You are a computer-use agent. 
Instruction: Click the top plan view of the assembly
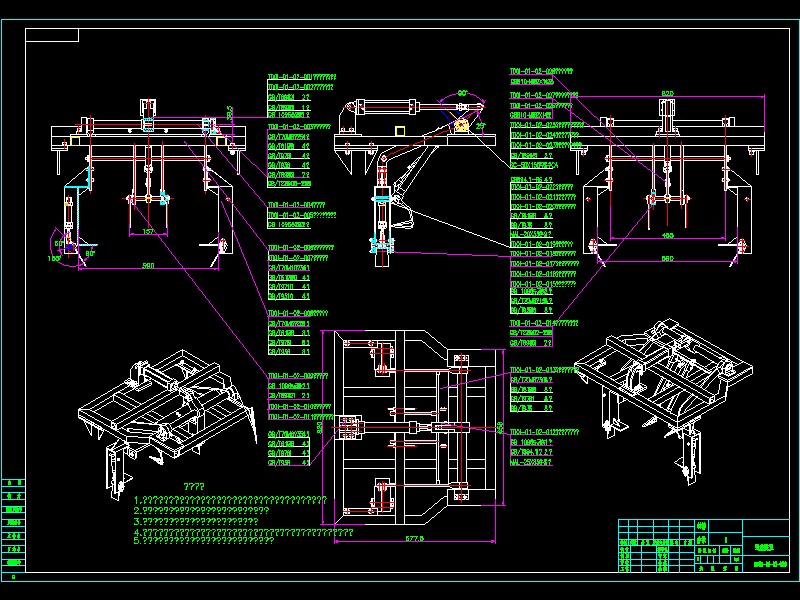click(x=414, y=428)
